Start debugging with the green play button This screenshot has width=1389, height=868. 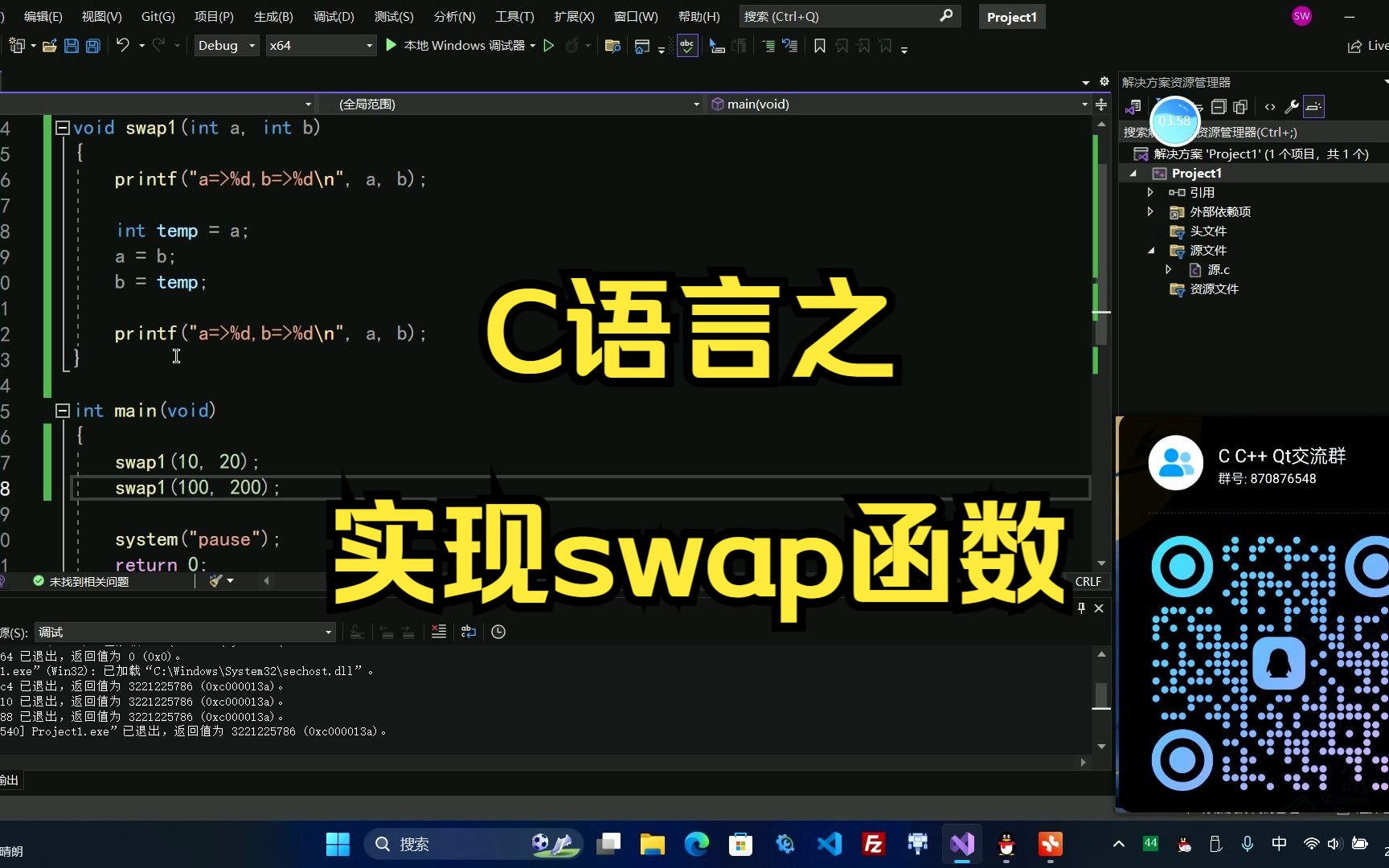[391, 46]
